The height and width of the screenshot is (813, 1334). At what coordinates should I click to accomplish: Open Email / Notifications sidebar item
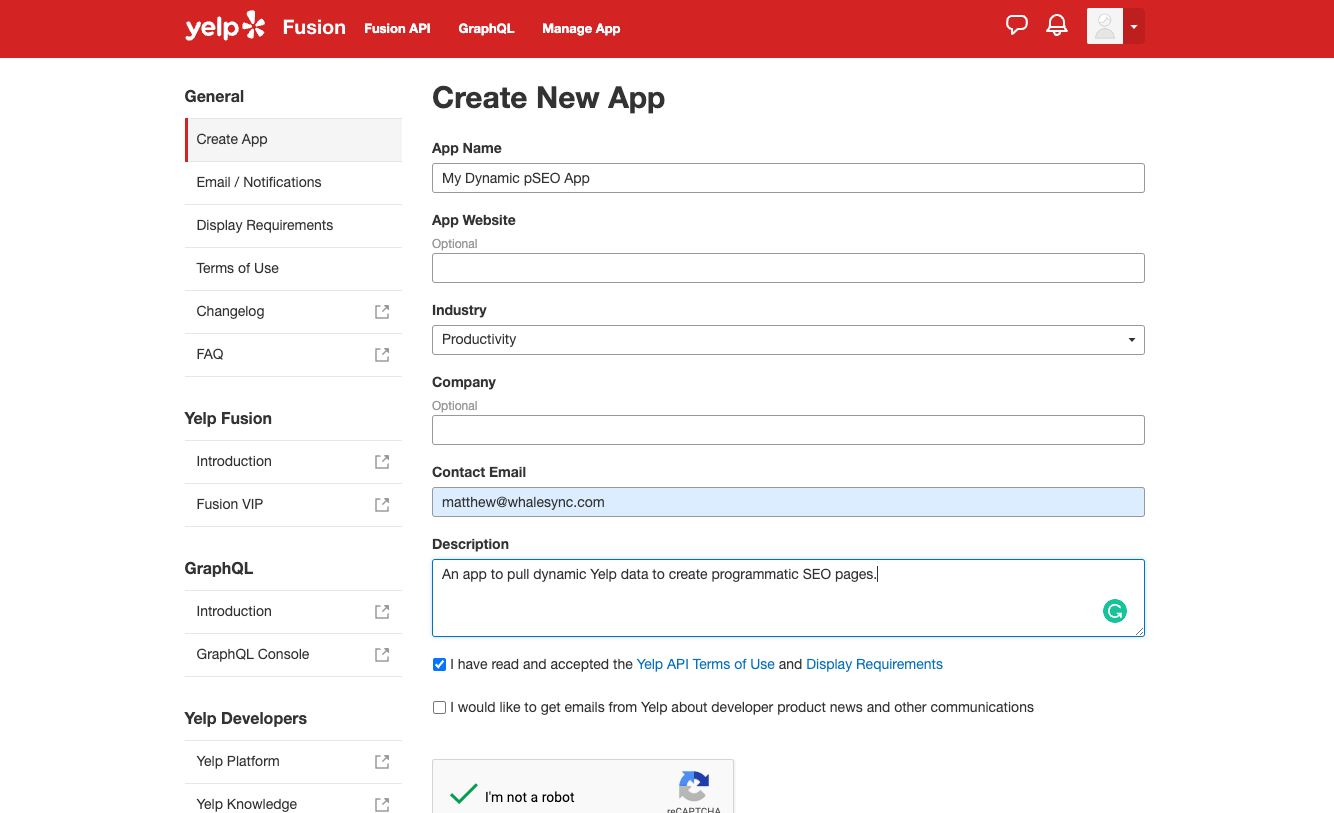click(x=294, y=182)
